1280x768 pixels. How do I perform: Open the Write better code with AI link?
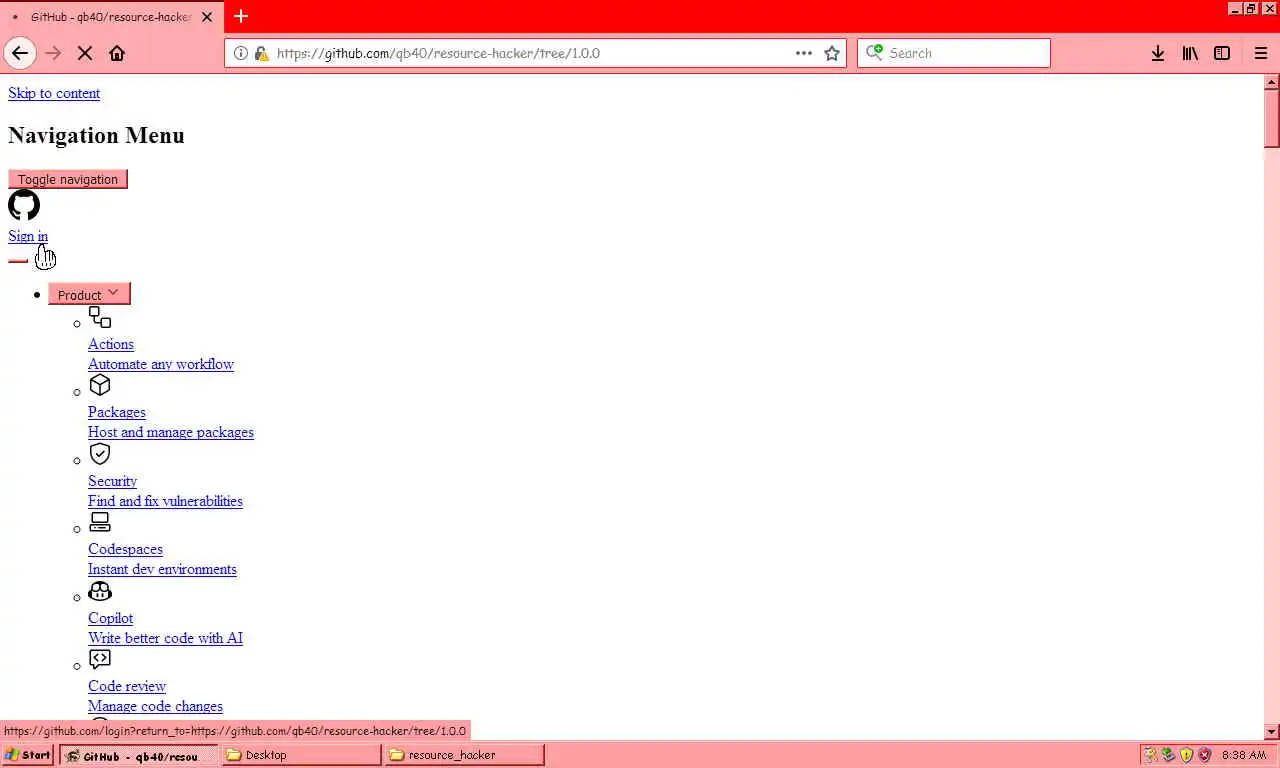(165, 638)
